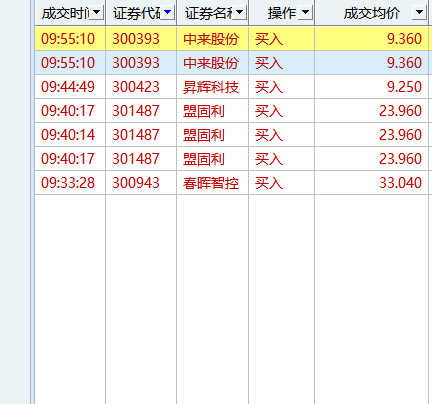The width and height of the screenshot is (432, 404).
Task: Select the price cell 9.250
Action: tap(404, 87)
